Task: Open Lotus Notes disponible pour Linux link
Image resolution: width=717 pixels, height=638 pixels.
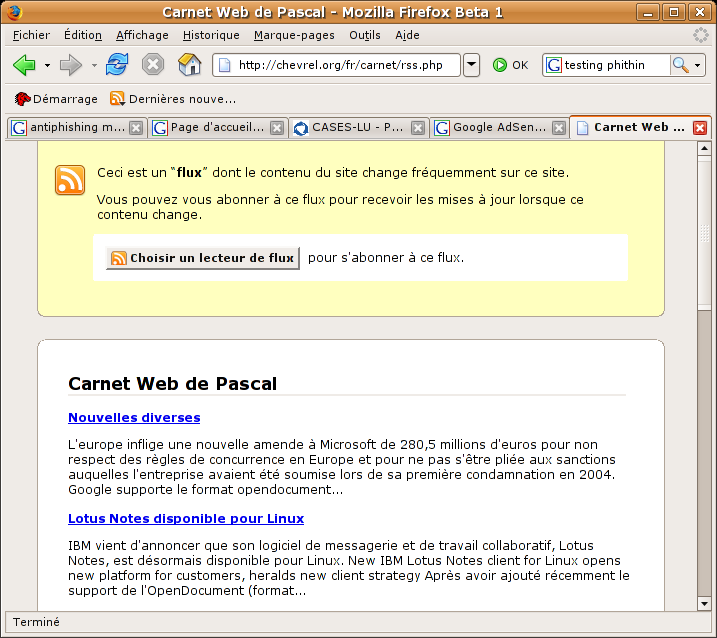Action: click(186, 519)
